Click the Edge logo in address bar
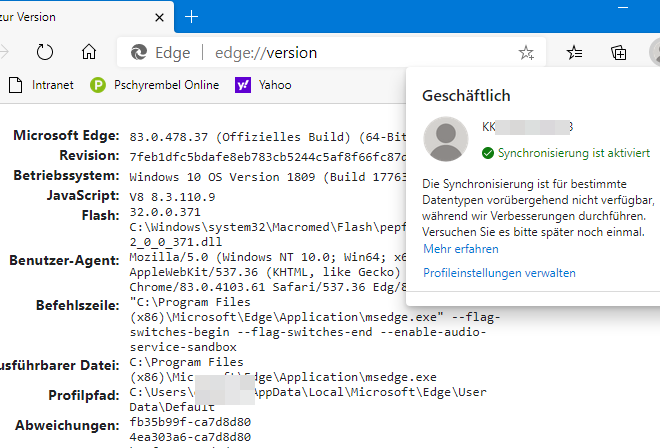This screenshot has width=660, height=448. (x=139, y=53)
